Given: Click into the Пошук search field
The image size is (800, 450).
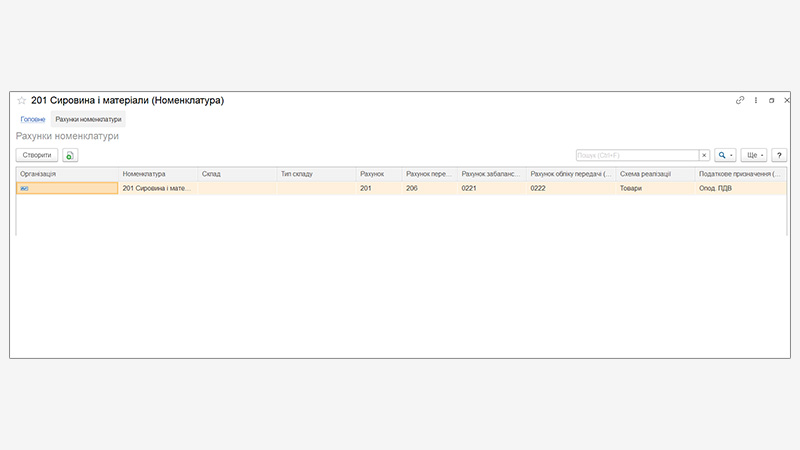Looking at the screenshot, I should click(637, 156).
